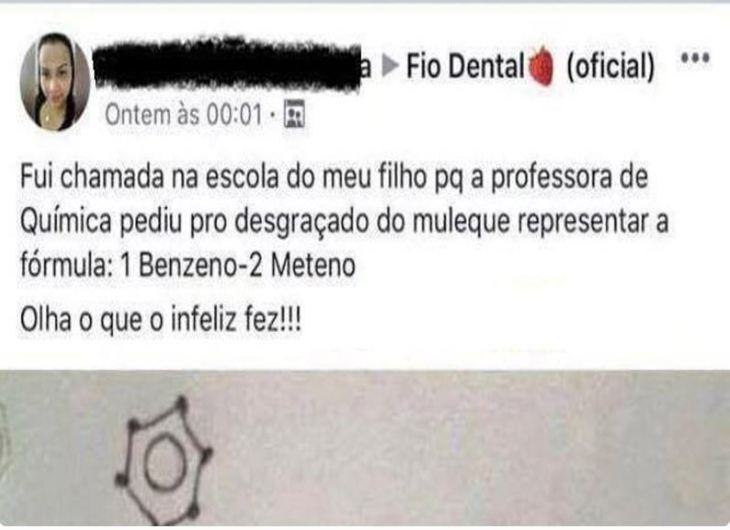Click the line starting 'Fui chamada na escola'
Screen dimensions: 730x530
pos(334,177)
